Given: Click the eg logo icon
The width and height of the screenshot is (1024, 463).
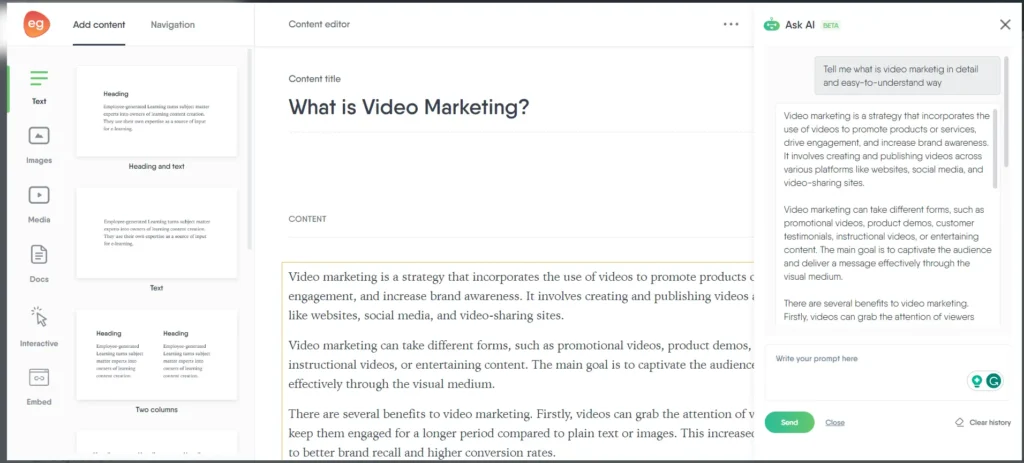Looking at the screenshot, I should (37, 24).
